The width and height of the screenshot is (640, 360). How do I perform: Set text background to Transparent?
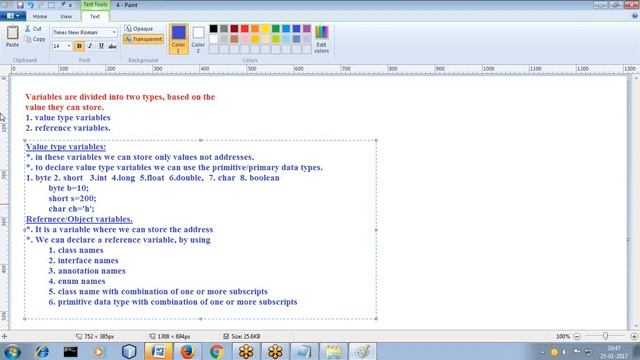pyautogui.click(x=143, y=39)
